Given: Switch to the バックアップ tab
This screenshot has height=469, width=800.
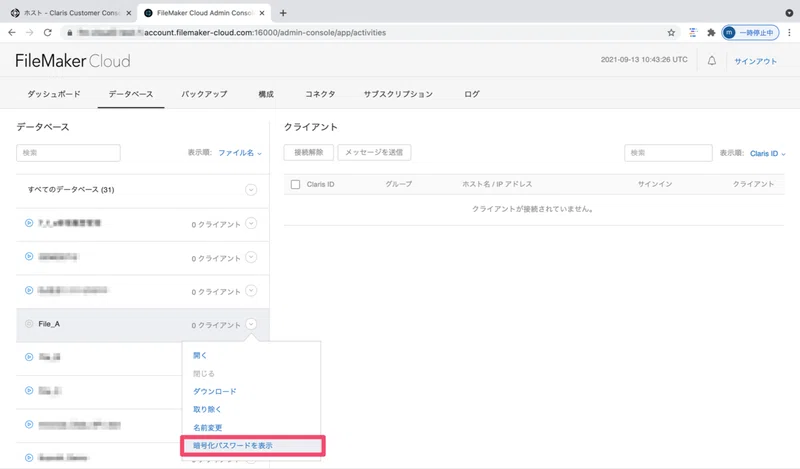Looking at the screenshot, I should tap(204, 94).
